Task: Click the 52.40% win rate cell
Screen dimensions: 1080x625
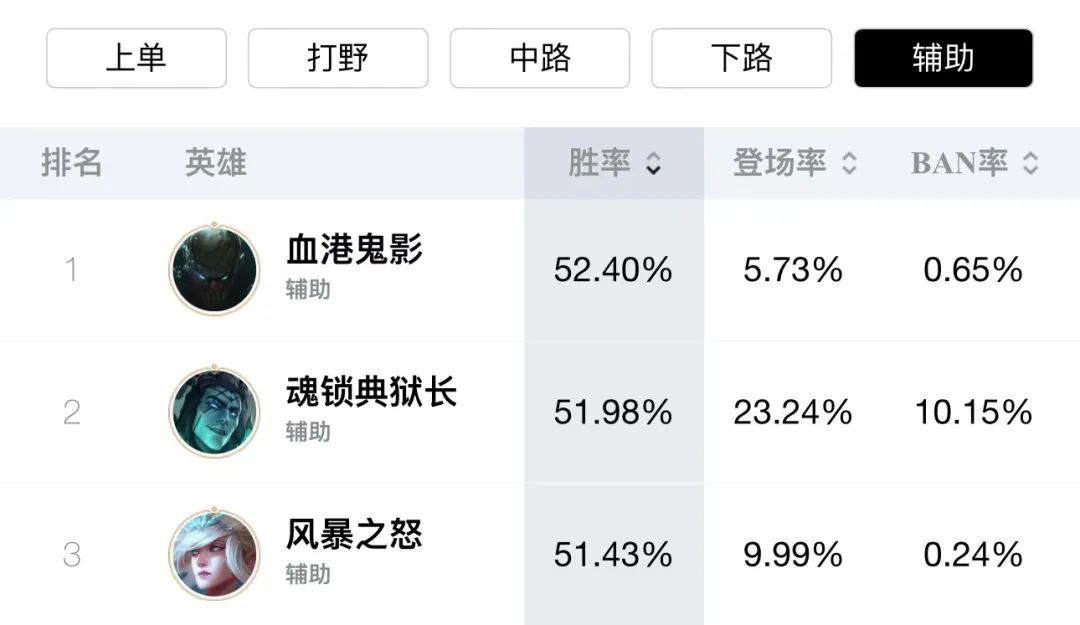Action: point(613,270)
